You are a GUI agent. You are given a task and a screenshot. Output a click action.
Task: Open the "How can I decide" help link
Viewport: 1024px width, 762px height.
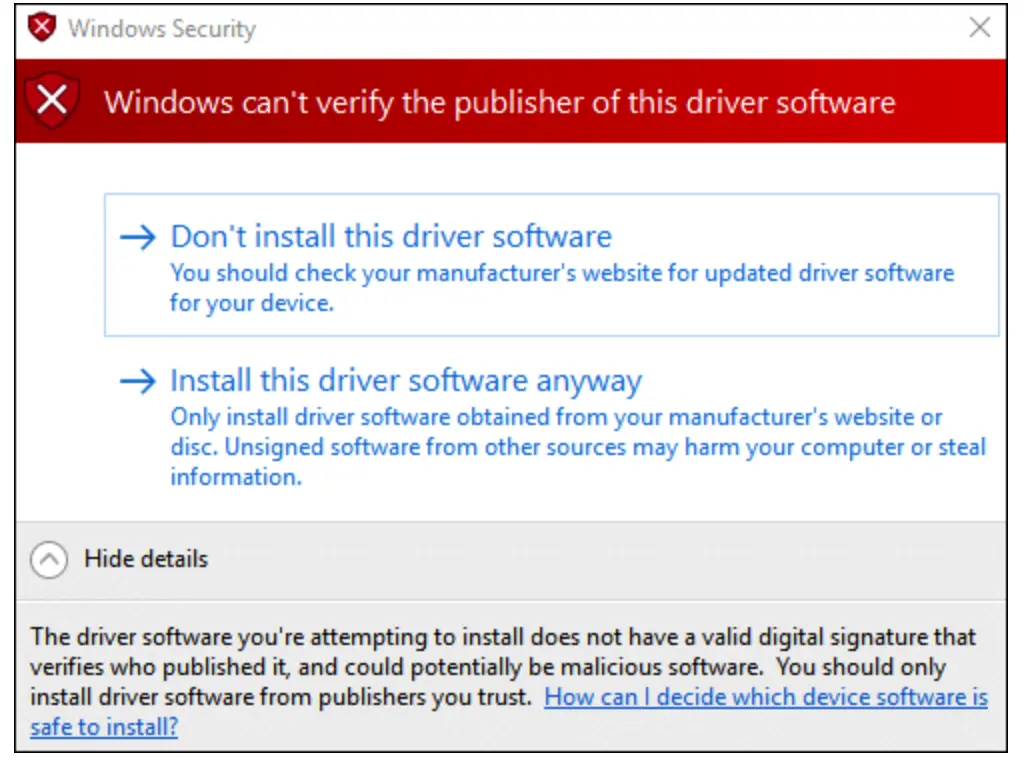click(x=765, y=697)
